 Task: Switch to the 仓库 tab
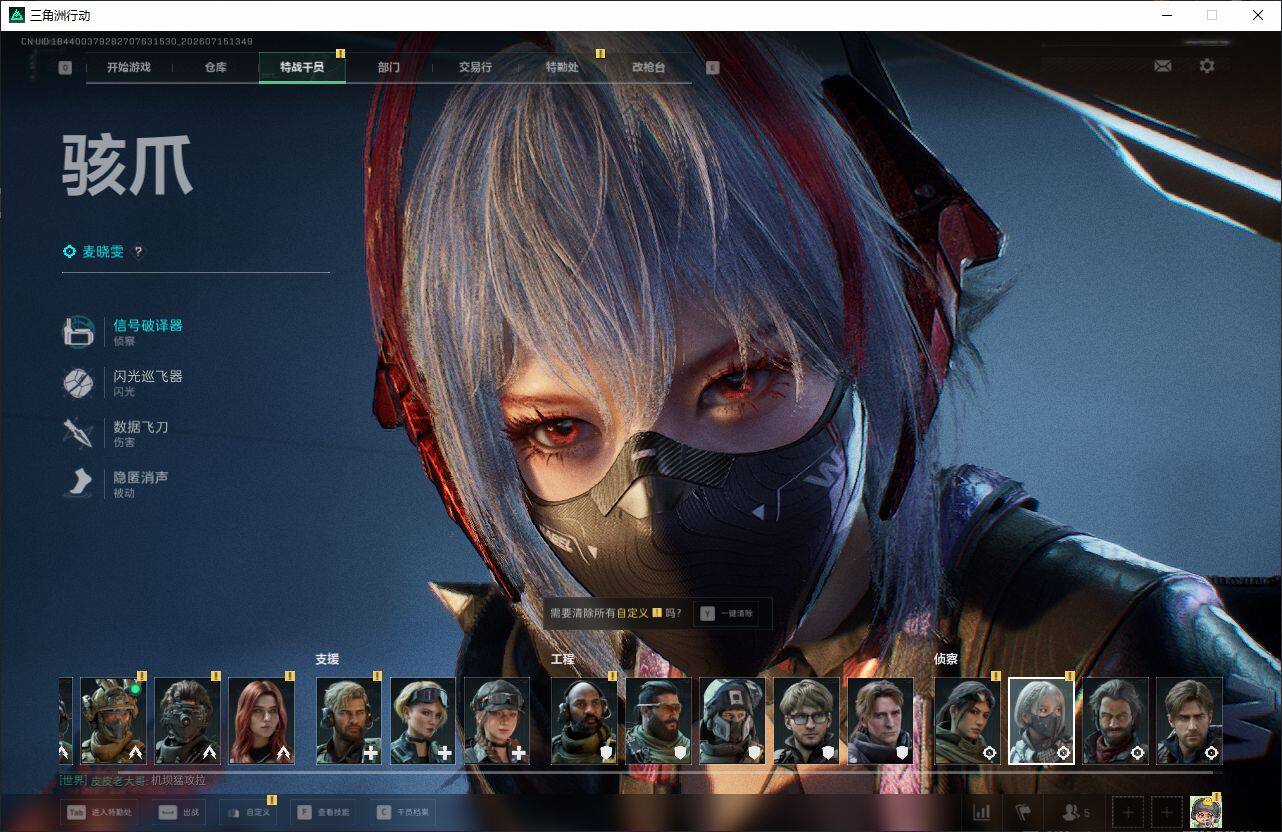click(x=216, y=67)
